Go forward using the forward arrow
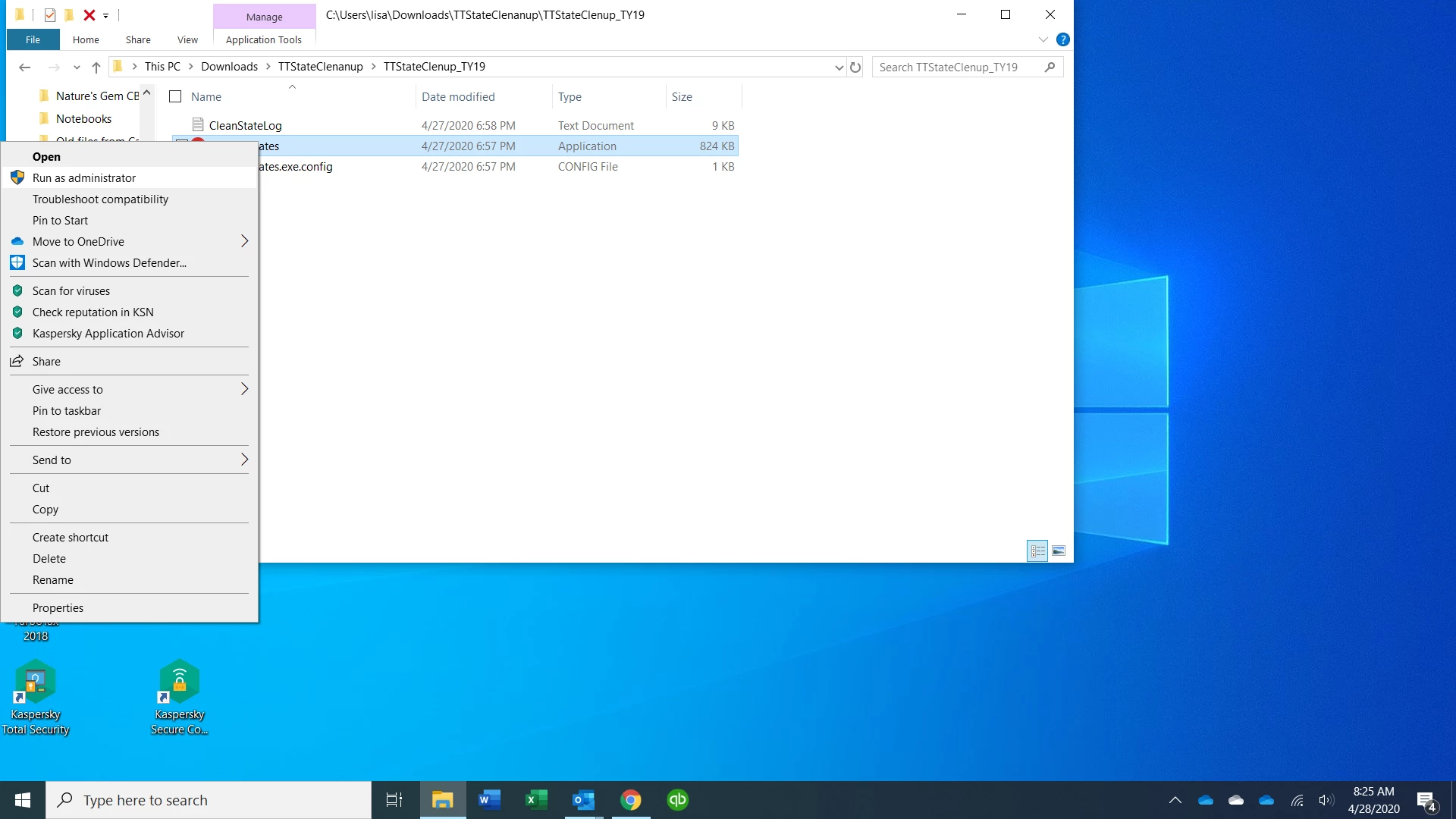 tap(54, 67)
